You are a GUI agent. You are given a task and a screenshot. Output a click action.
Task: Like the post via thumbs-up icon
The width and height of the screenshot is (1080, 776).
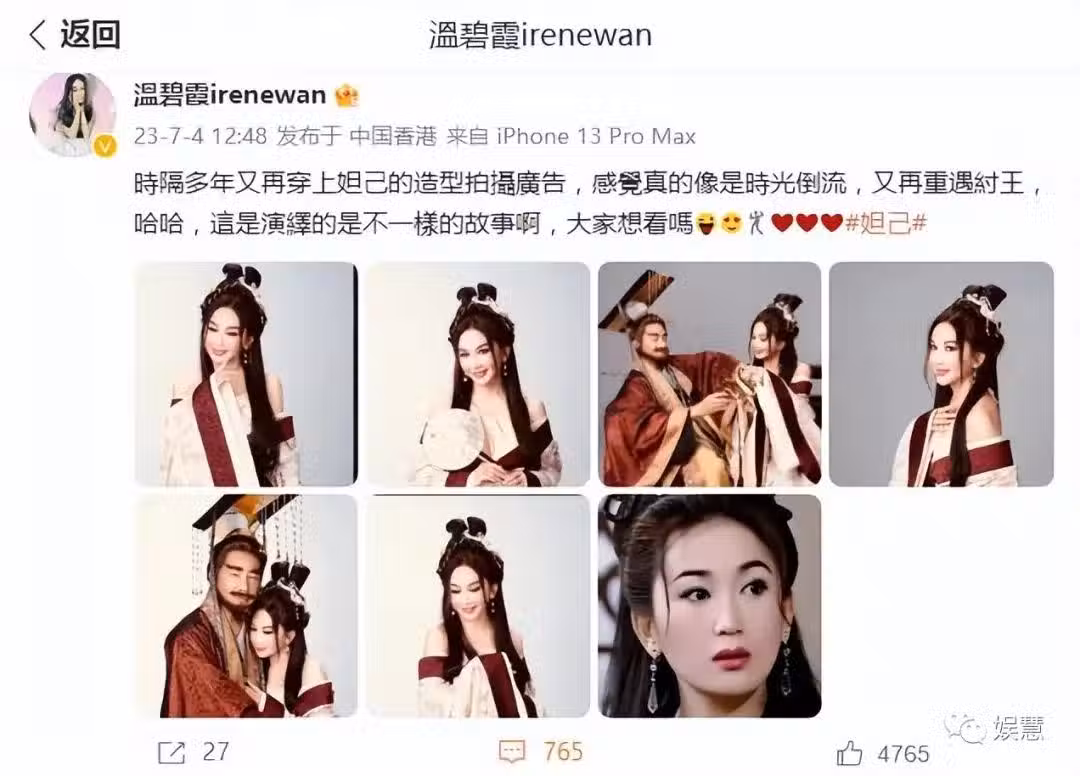tap(849, 753)
